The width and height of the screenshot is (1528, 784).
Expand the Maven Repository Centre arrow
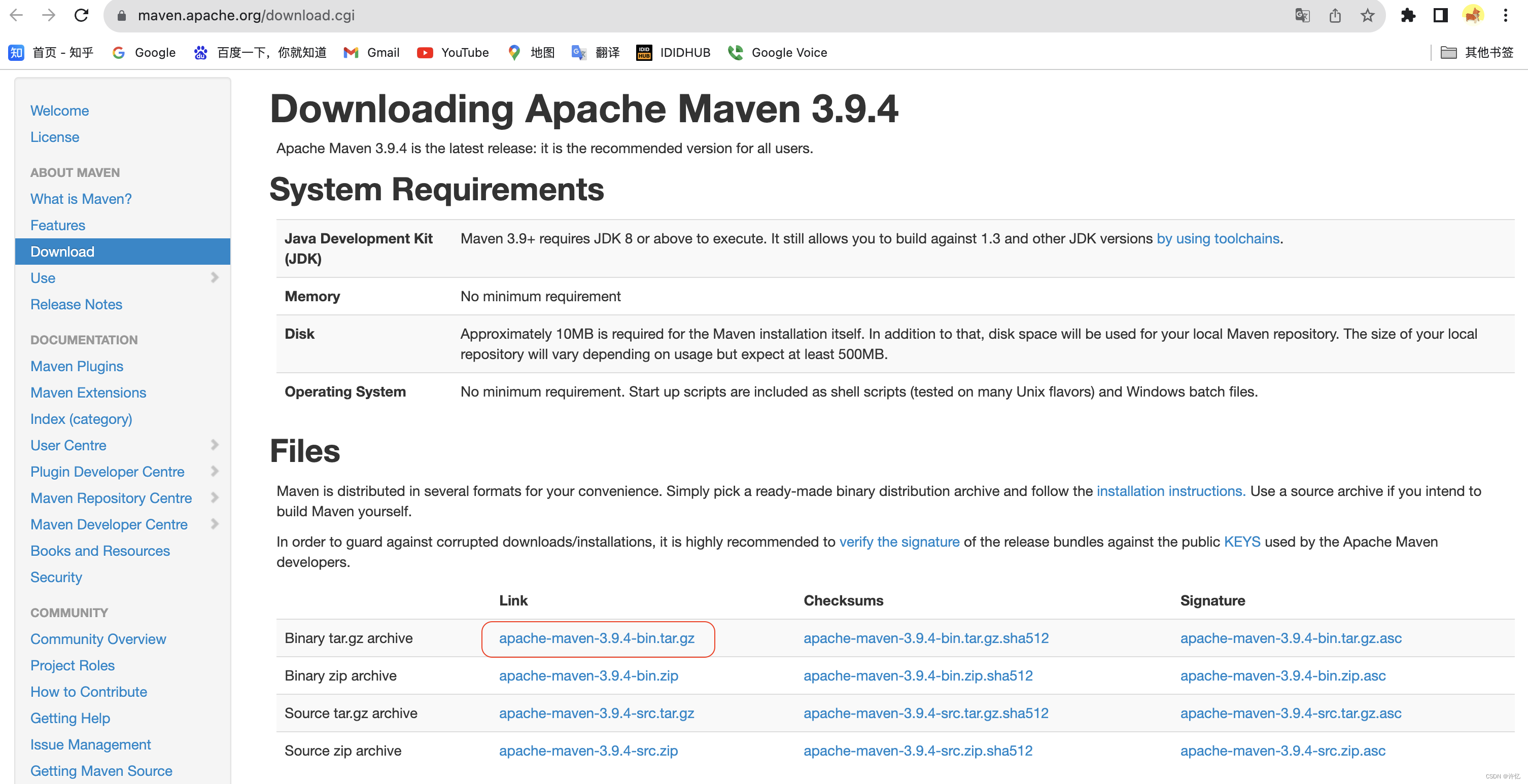tap(215, 497)
